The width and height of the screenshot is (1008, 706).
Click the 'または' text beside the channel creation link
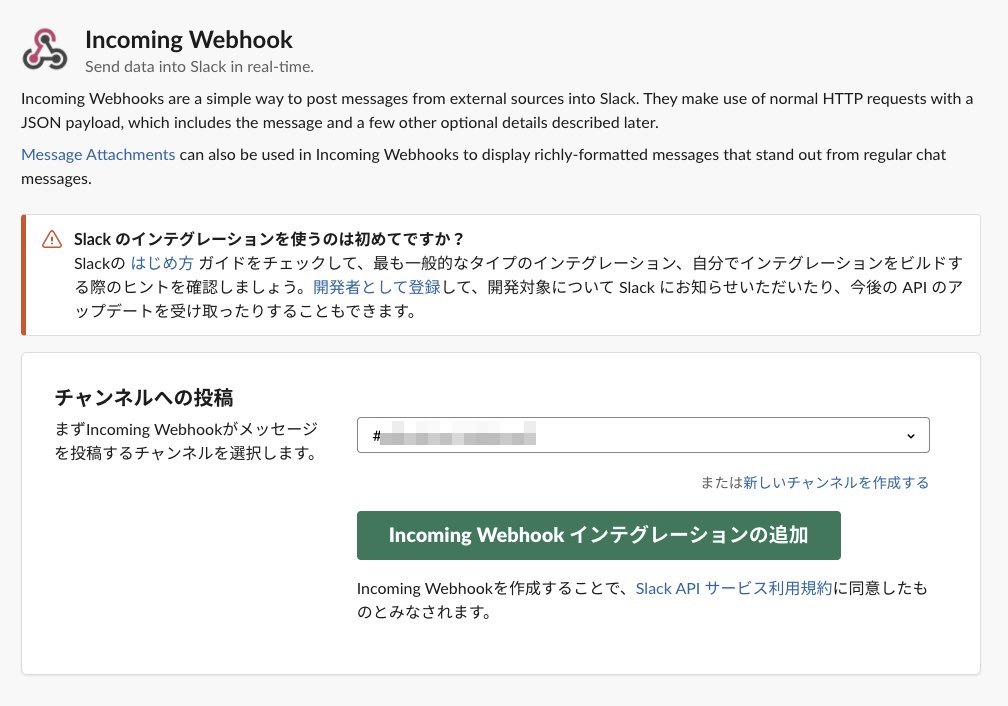point(721,482)
